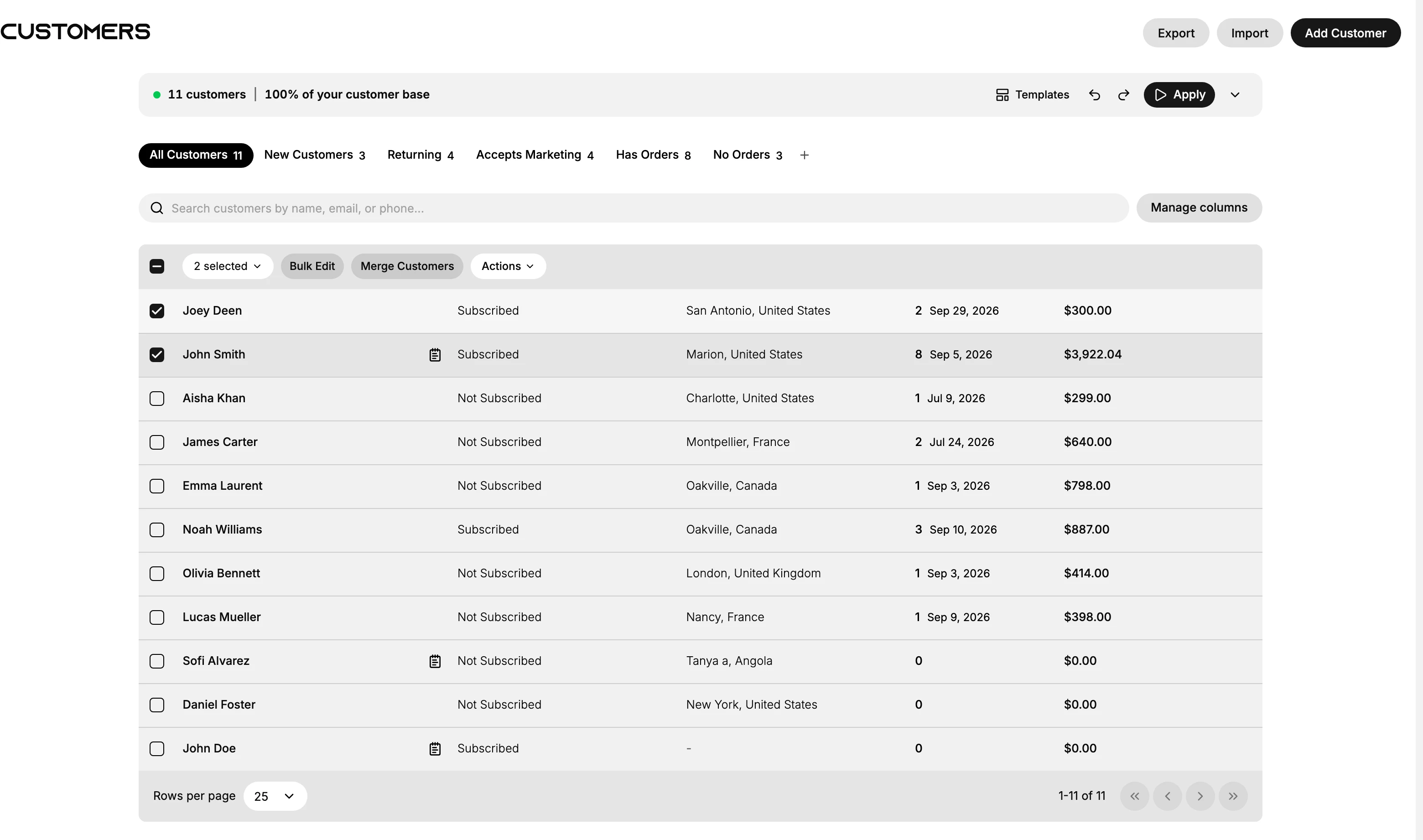The image size is (1423, 840).
Task: Expand the chevron next to Apply
Action: pyautogui.click(x=1235, y=95)
